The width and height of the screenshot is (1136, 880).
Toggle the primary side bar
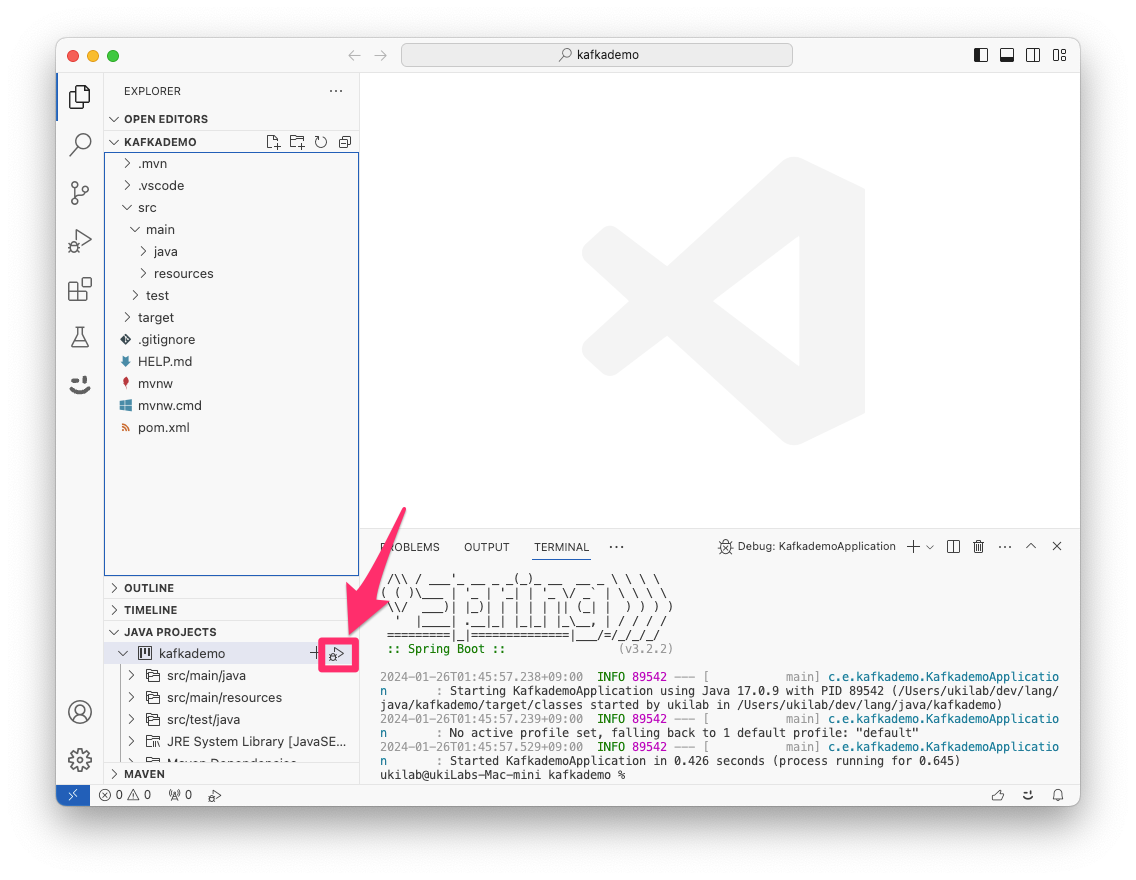pyautogui.click(x=981, y=55)
